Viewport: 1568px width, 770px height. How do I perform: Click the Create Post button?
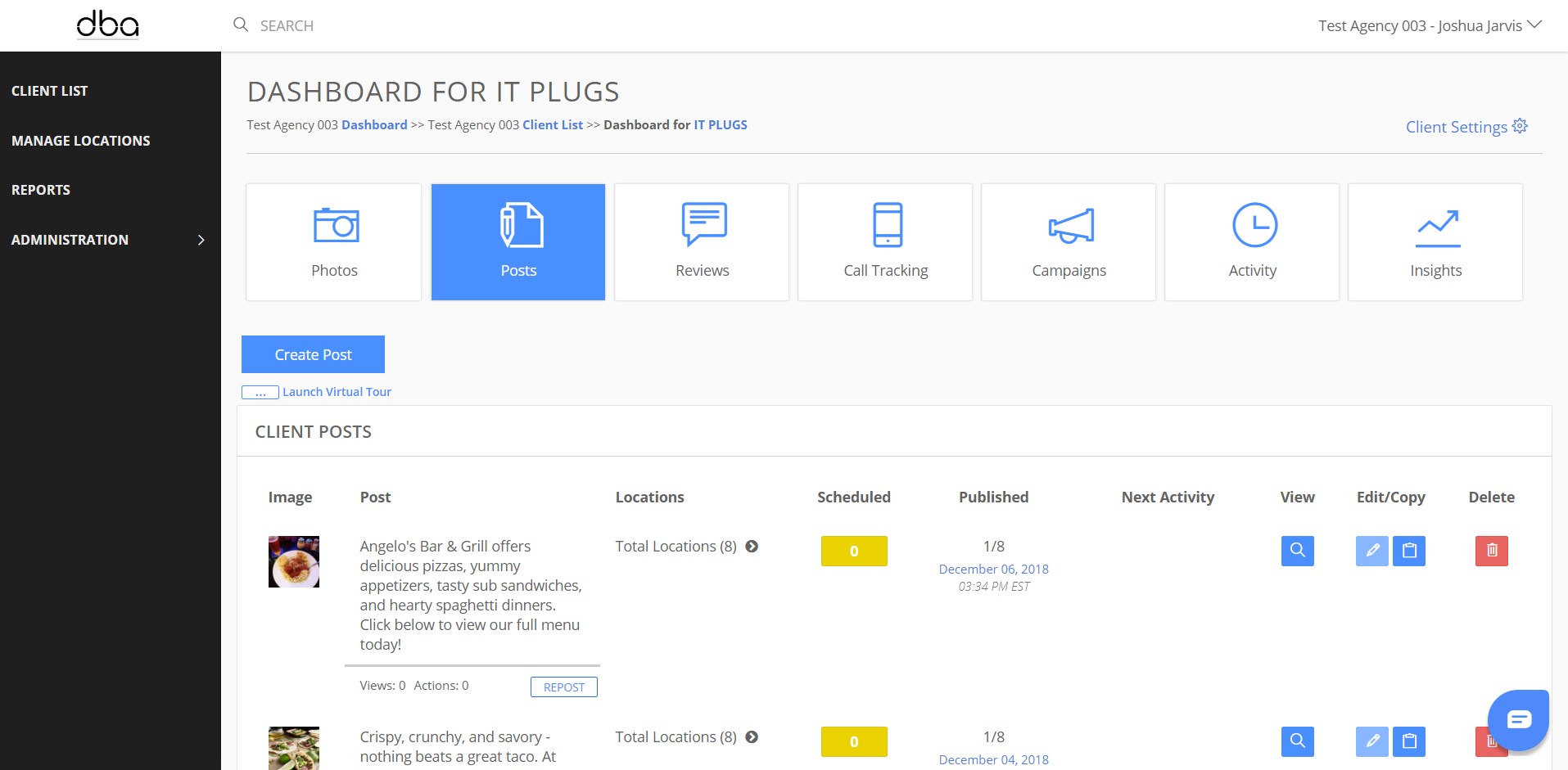click(313, 354)
